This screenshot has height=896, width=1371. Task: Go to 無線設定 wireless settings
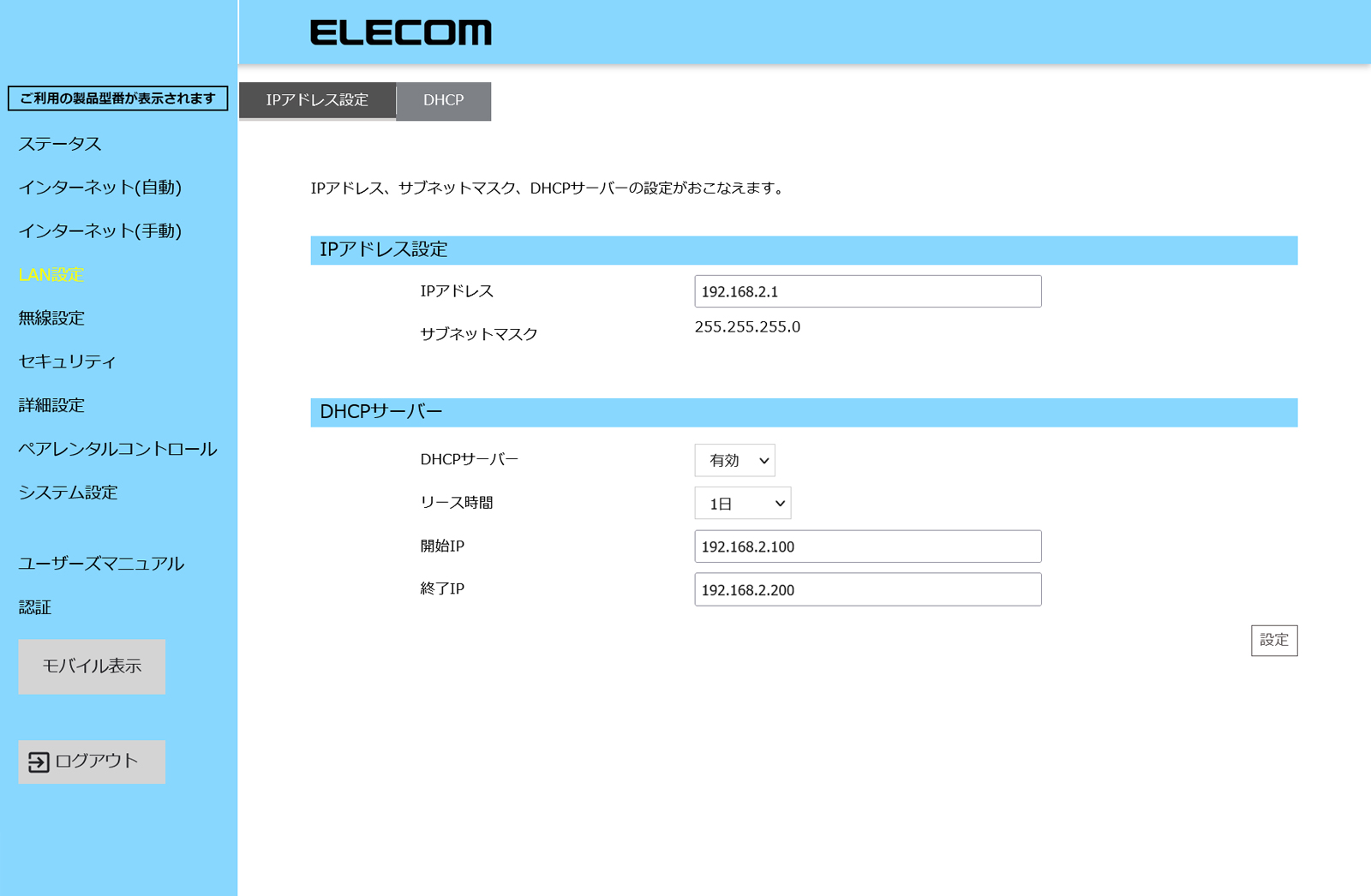point(51,318)
